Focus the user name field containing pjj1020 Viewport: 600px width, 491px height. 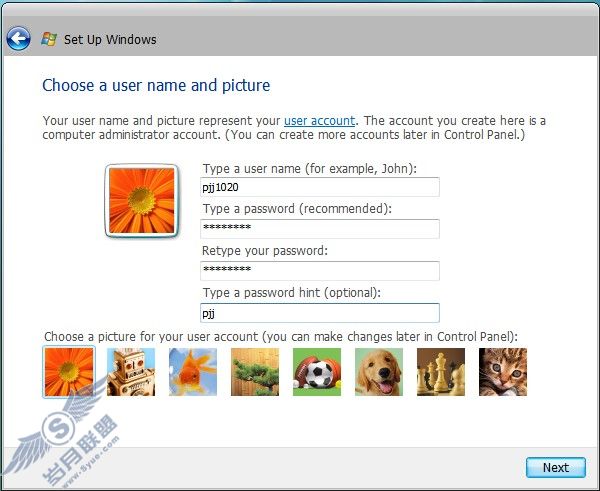(x=320, y=187)
